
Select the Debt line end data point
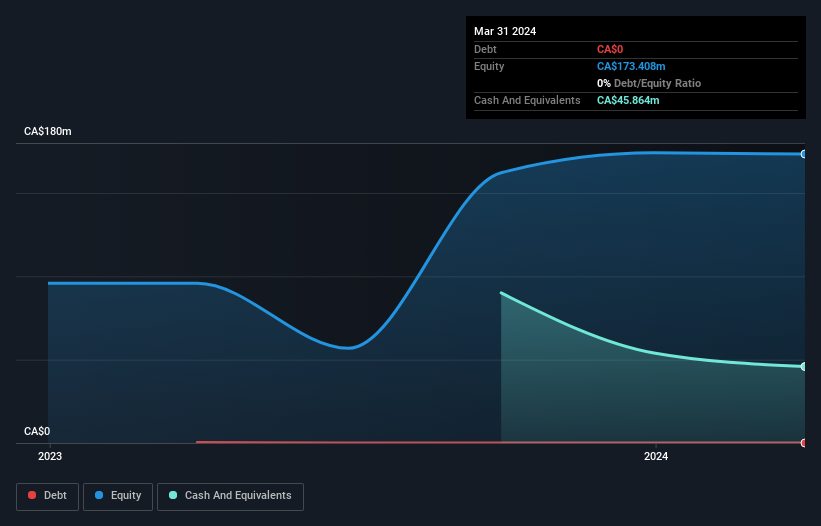point(804,443)
